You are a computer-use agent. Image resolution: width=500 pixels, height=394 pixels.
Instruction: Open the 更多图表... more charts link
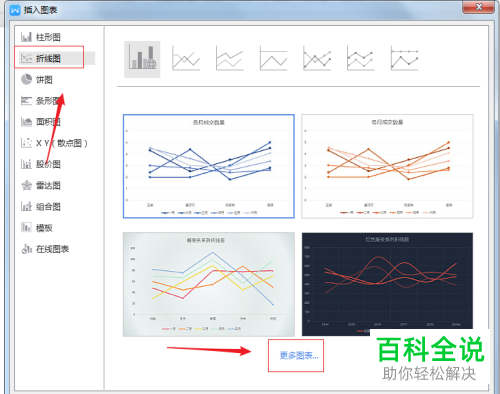click(x=299, y=356)
